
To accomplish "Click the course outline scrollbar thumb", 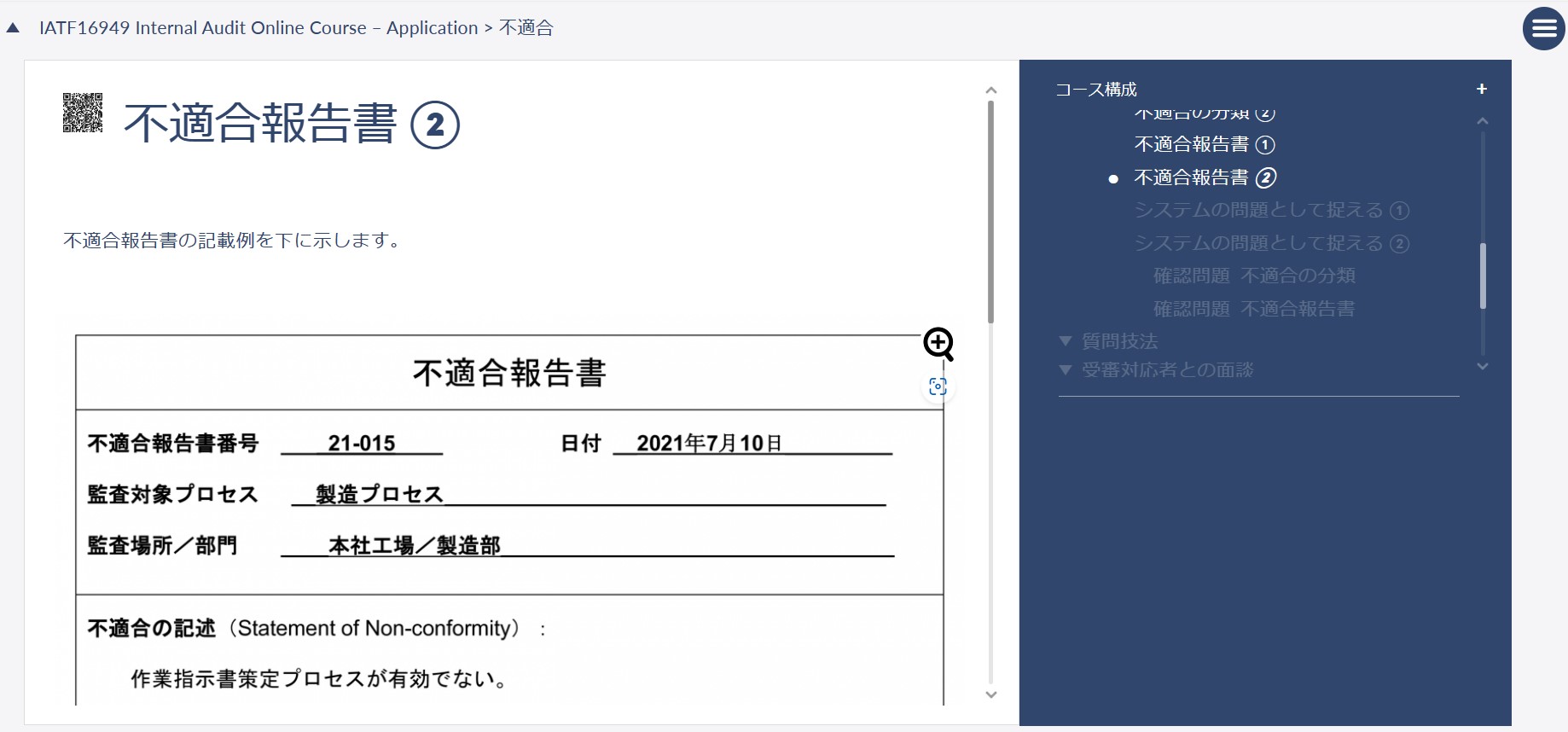I will coord(1483,276).
